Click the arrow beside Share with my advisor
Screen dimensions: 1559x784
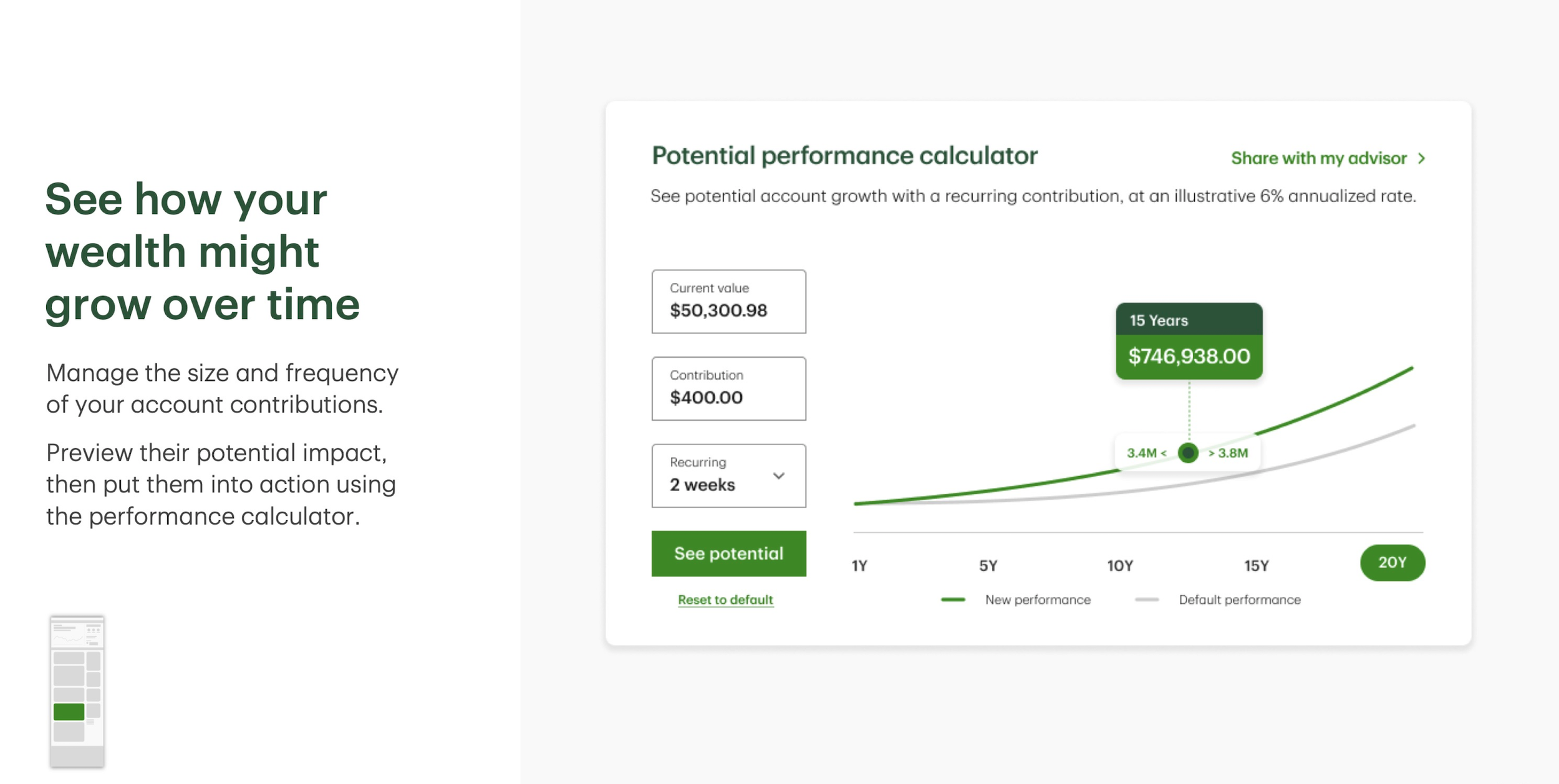point(1421,158)
